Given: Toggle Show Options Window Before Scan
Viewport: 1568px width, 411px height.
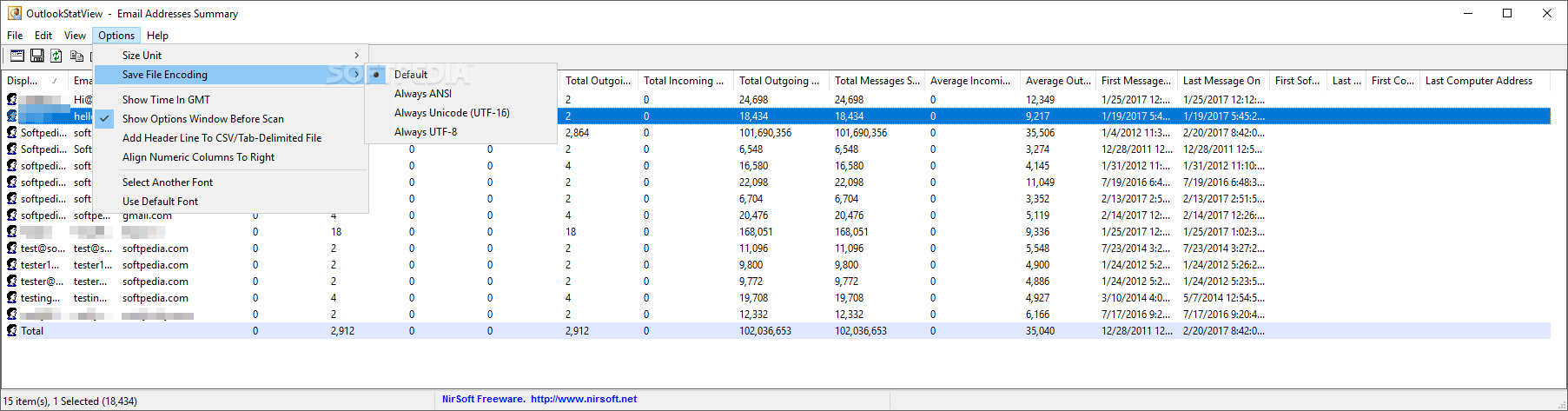Looking at the screenshot, I should (231, 119).
